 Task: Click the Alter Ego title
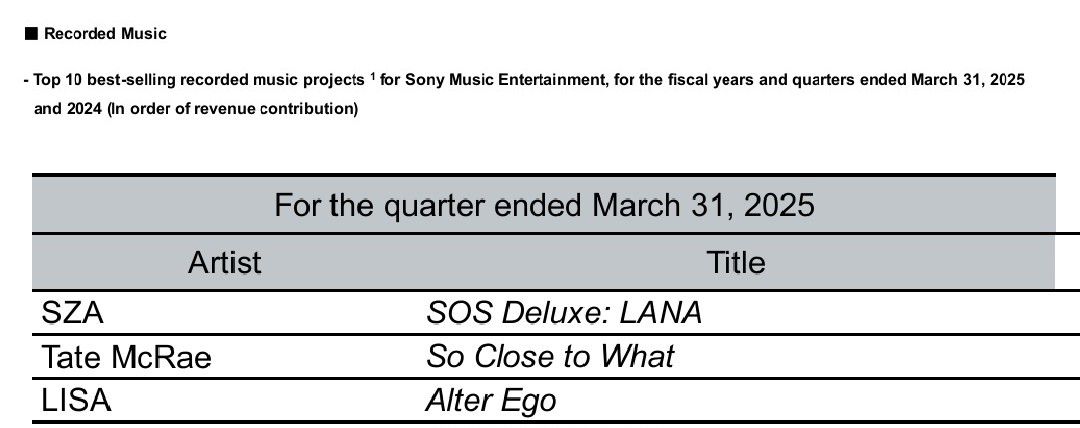pos(490,401)
